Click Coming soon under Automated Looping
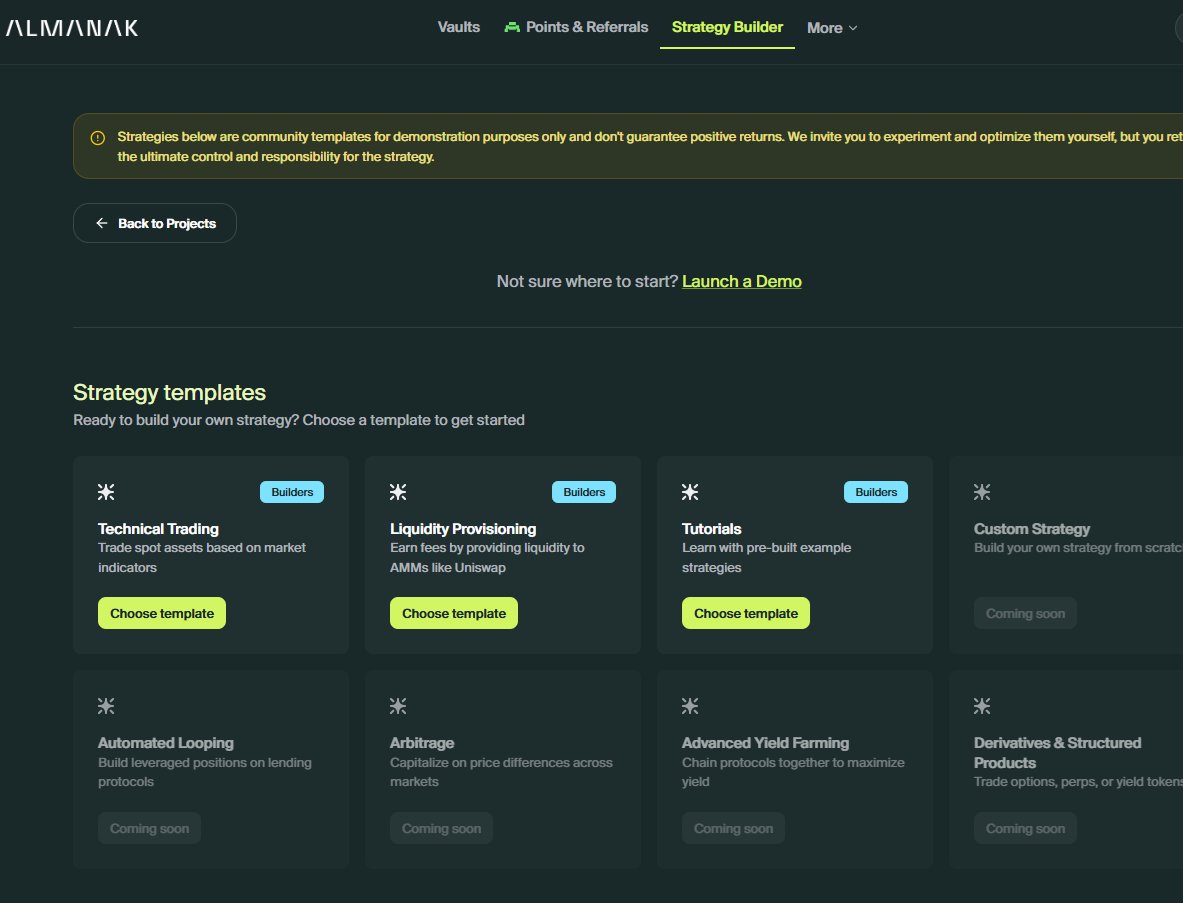Screen dimensions: 1183x903 (149, 828)
